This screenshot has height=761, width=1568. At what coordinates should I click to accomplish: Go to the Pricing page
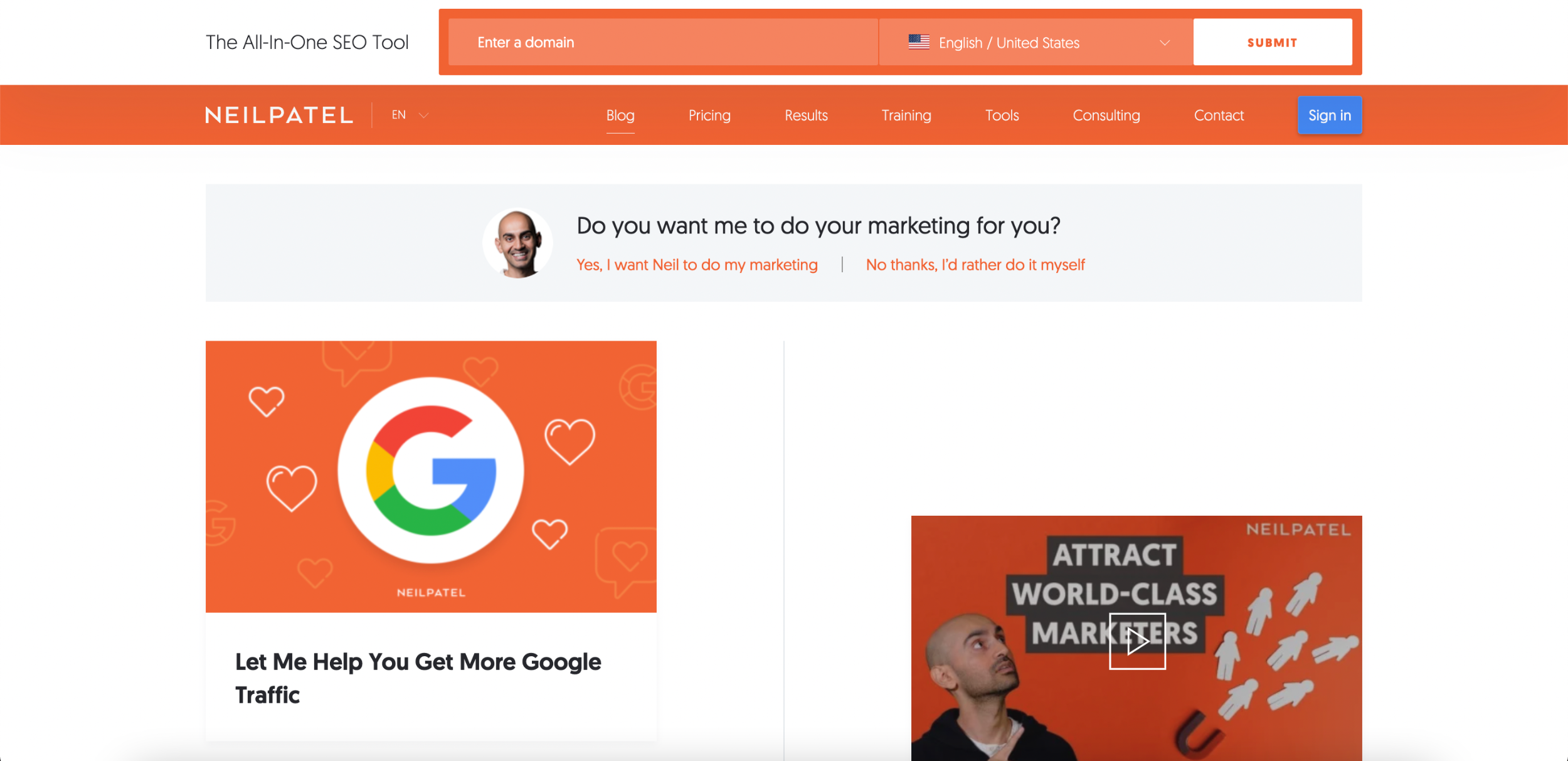(709, 115)
